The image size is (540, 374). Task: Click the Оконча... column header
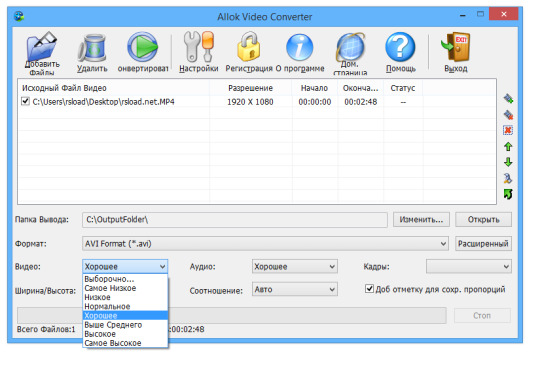coord(361,88)
